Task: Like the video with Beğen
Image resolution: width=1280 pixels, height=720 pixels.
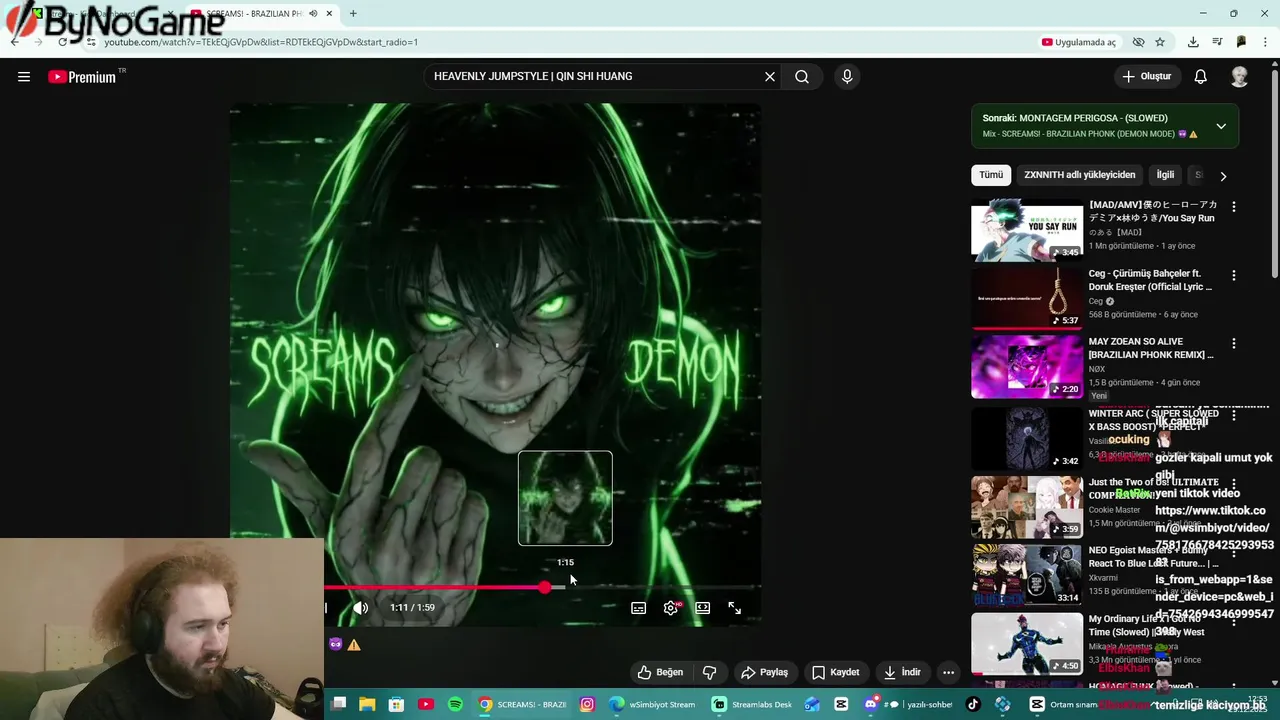Action: pos(660,672)
